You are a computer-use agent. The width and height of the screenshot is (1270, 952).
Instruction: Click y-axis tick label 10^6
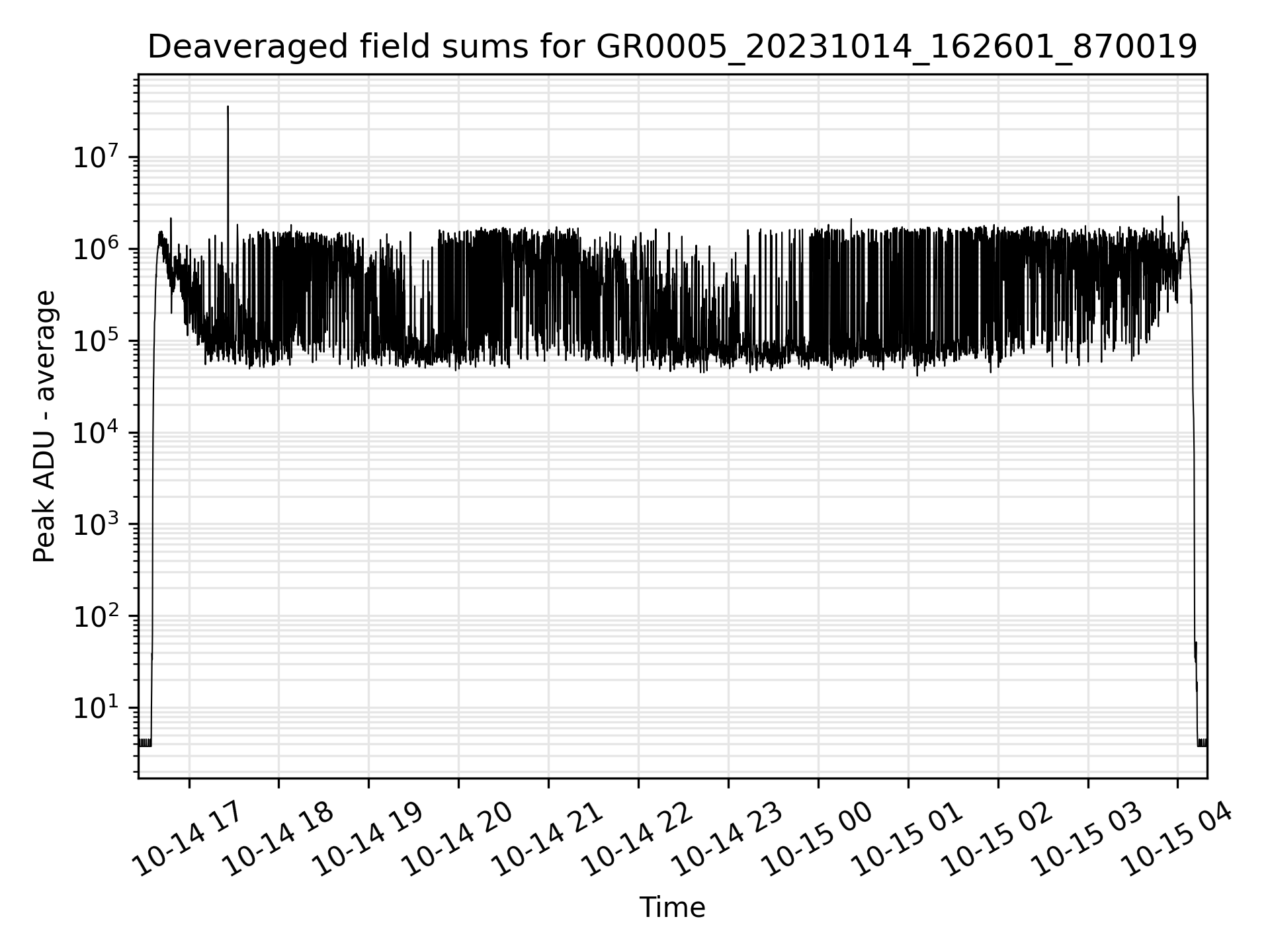pos(97,249)
